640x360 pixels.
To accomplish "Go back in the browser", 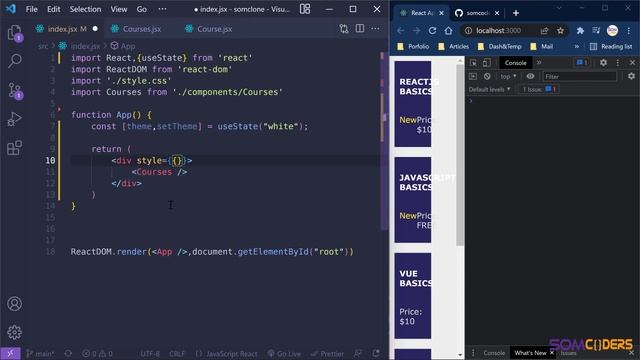I will [401, 31].
